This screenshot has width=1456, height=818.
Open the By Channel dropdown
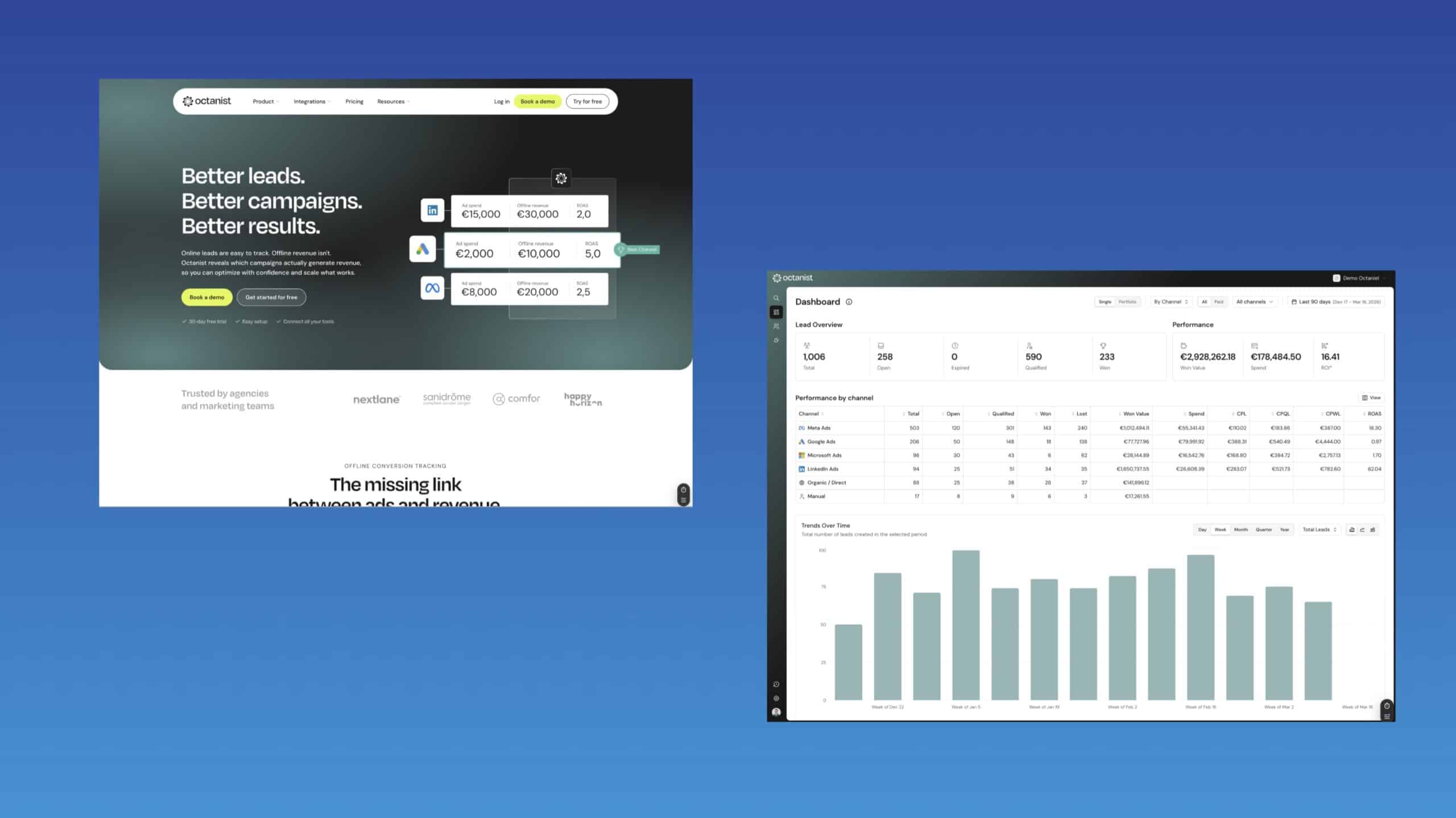[x=1170, y=302]
